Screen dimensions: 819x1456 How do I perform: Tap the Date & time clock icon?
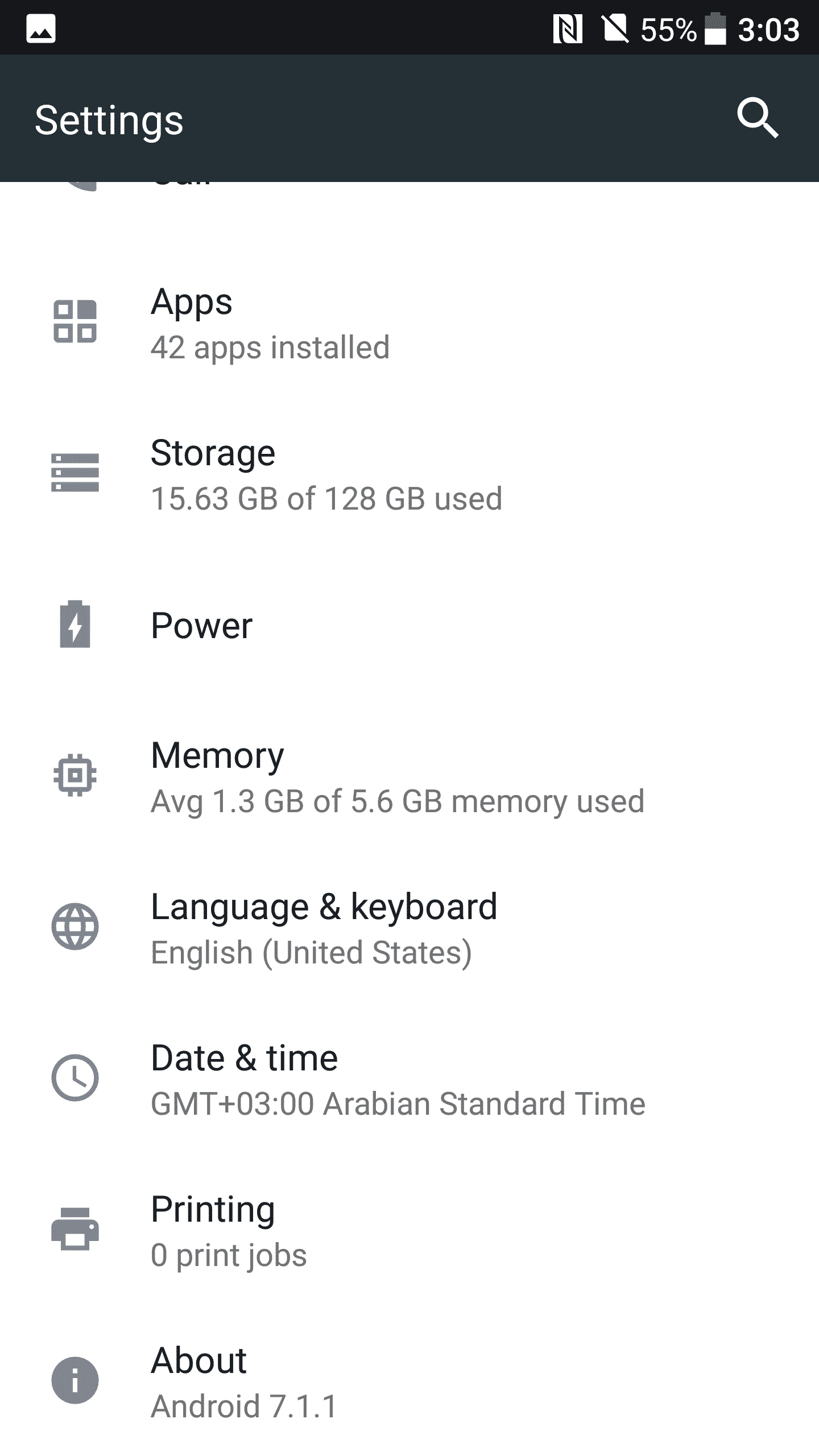(x=75, y=1078)
